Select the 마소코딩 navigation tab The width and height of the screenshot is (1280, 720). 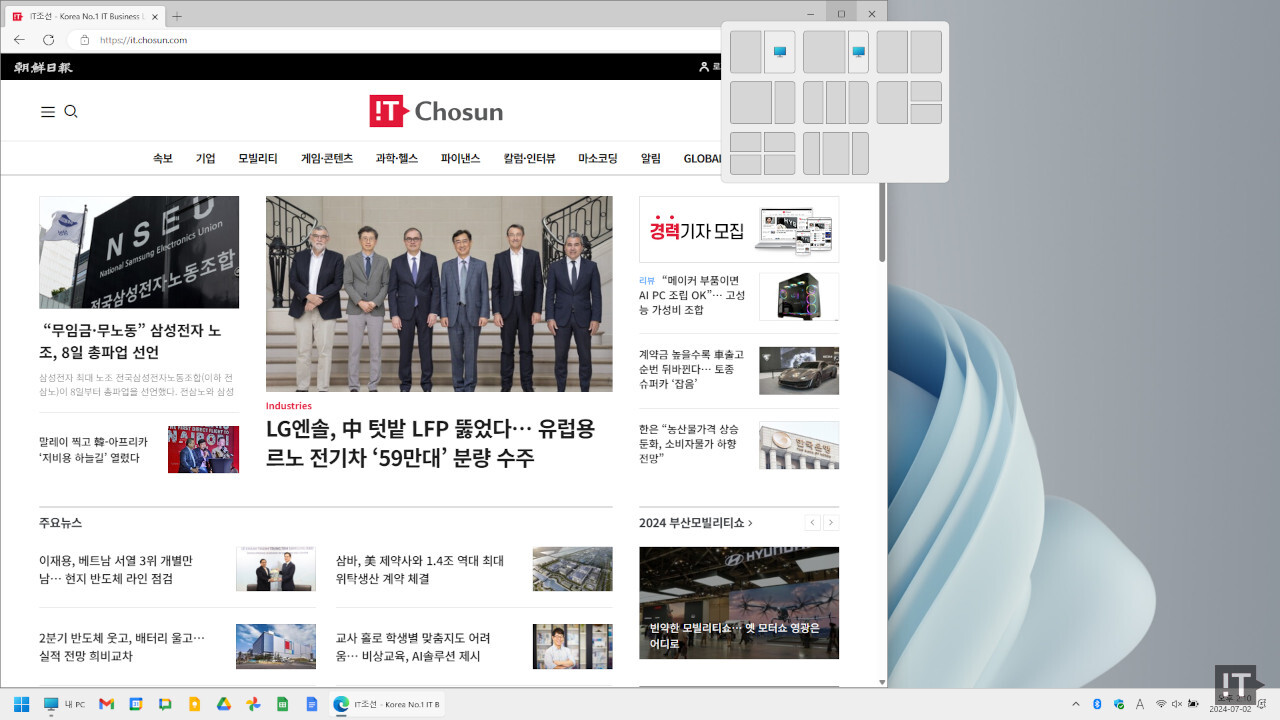point(598,158)
